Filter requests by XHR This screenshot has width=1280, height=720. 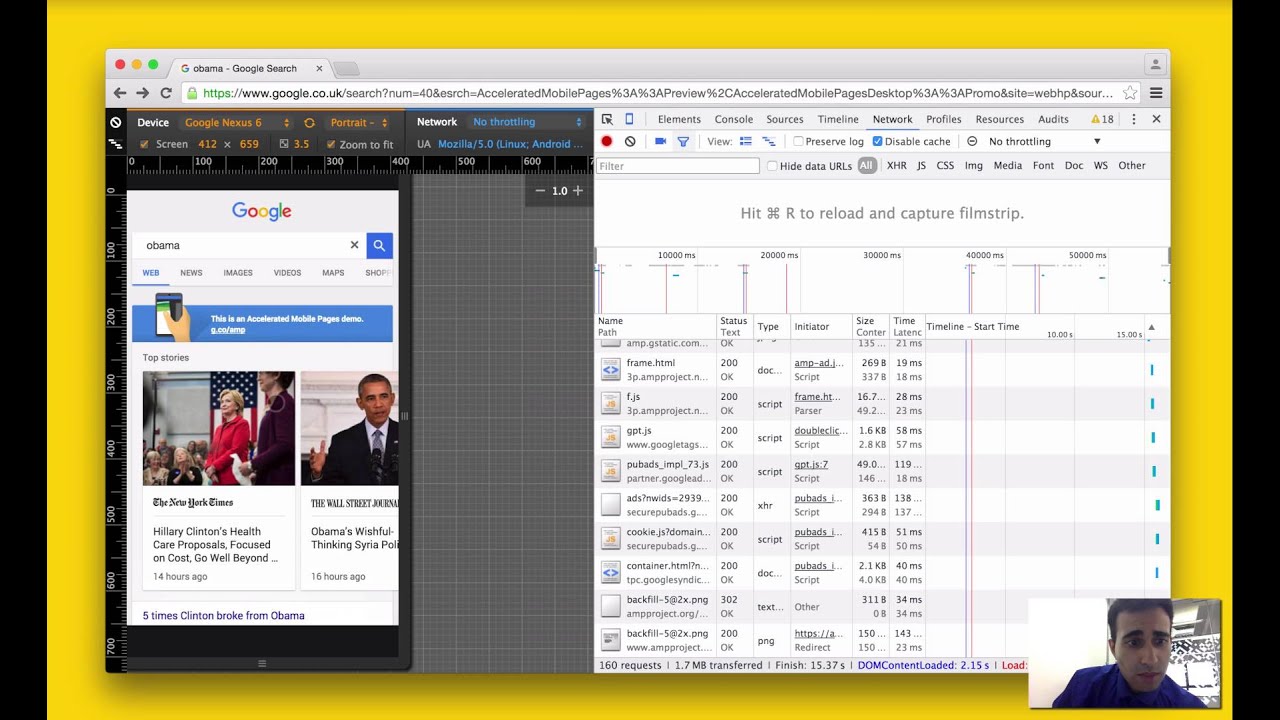(896, 166)
